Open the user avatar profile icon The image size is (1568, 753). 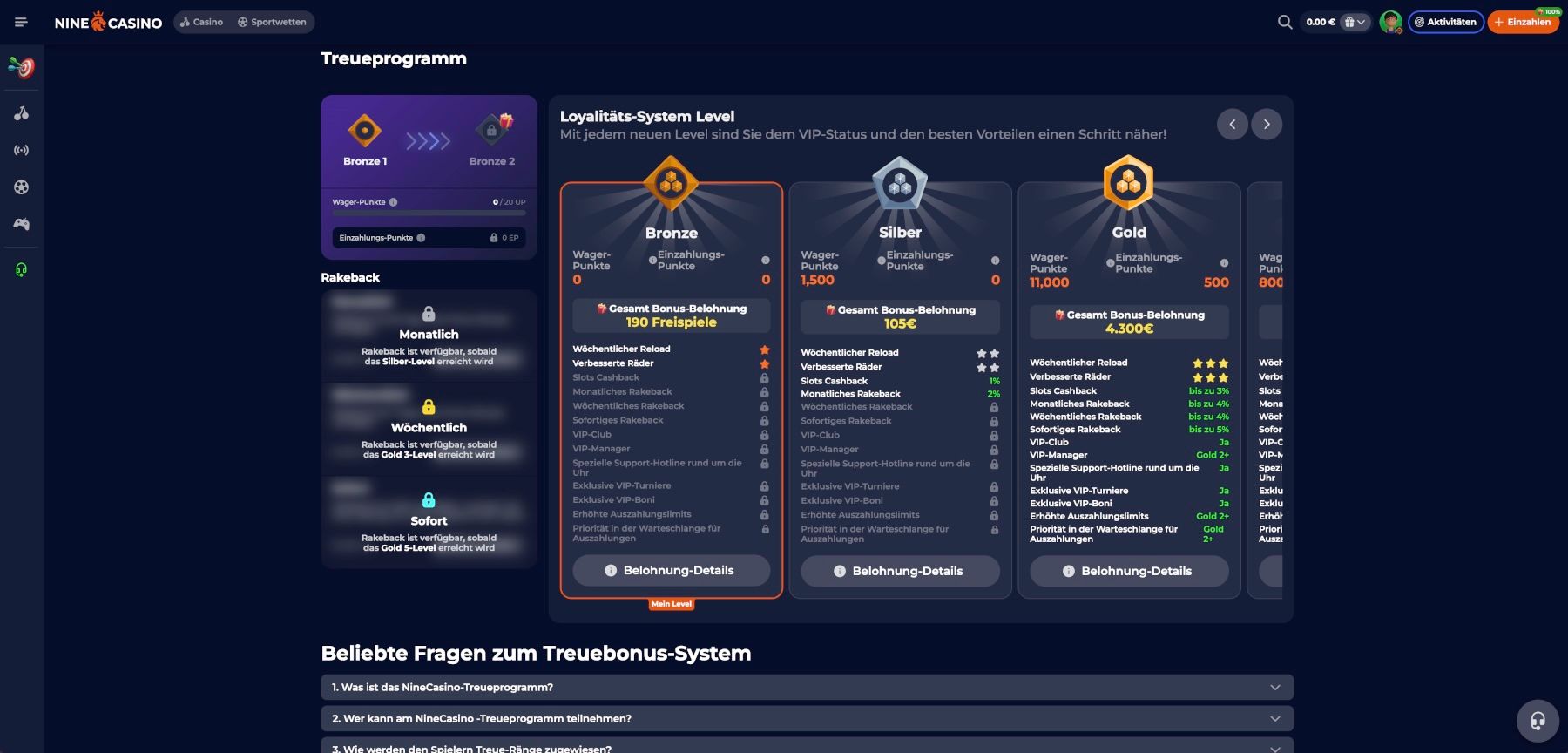pyautogui.click(x=1390, y=22)
